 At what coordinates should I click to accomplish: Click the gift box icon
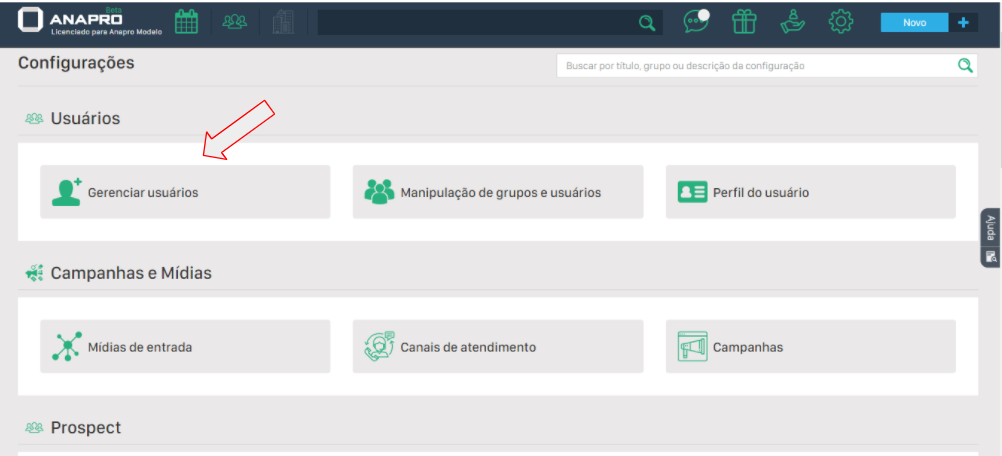click(x=745, y=22)
